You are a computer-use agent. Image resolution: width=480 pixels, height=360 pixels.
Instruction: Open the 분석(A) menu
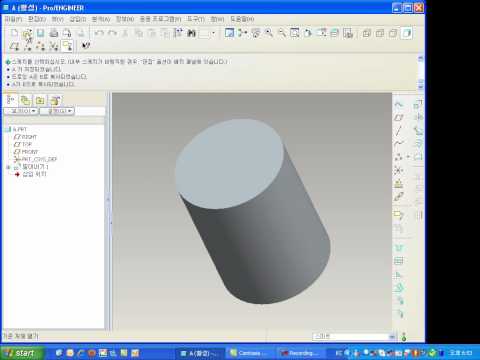click(x=101, y=19)
